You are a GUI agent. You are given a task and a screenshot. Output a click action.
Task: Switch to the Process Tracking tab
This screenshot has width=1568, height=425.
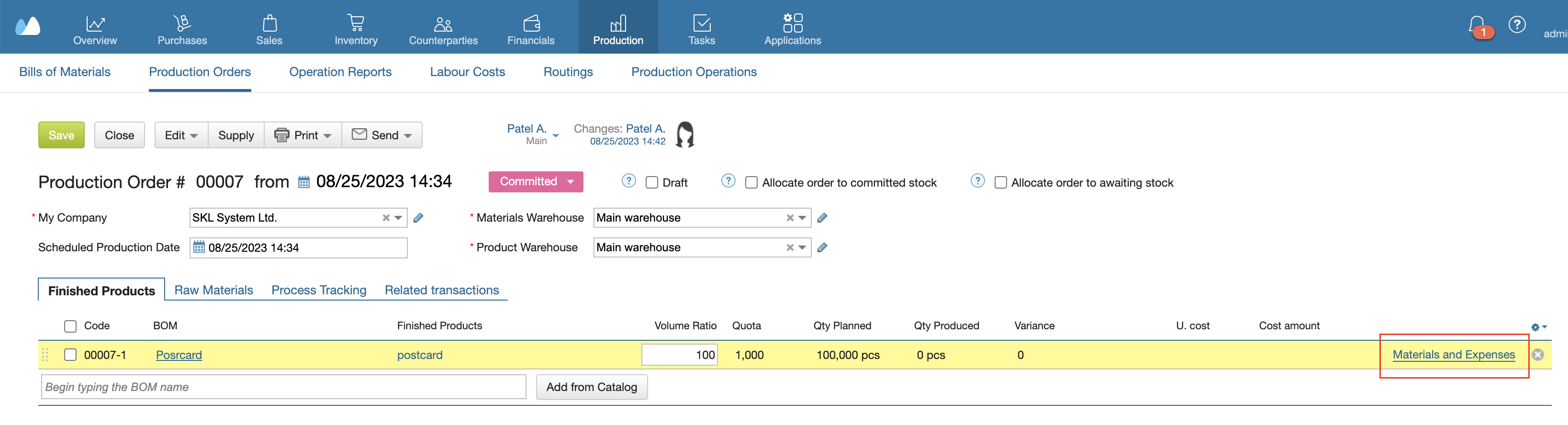(319, 291)
